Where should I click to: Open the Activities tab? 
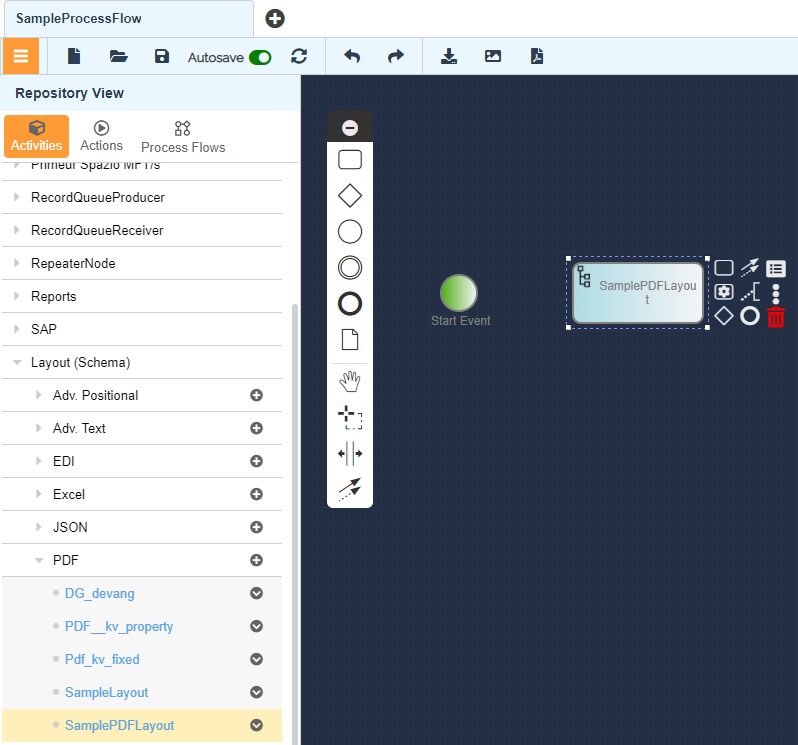[37, 136]
